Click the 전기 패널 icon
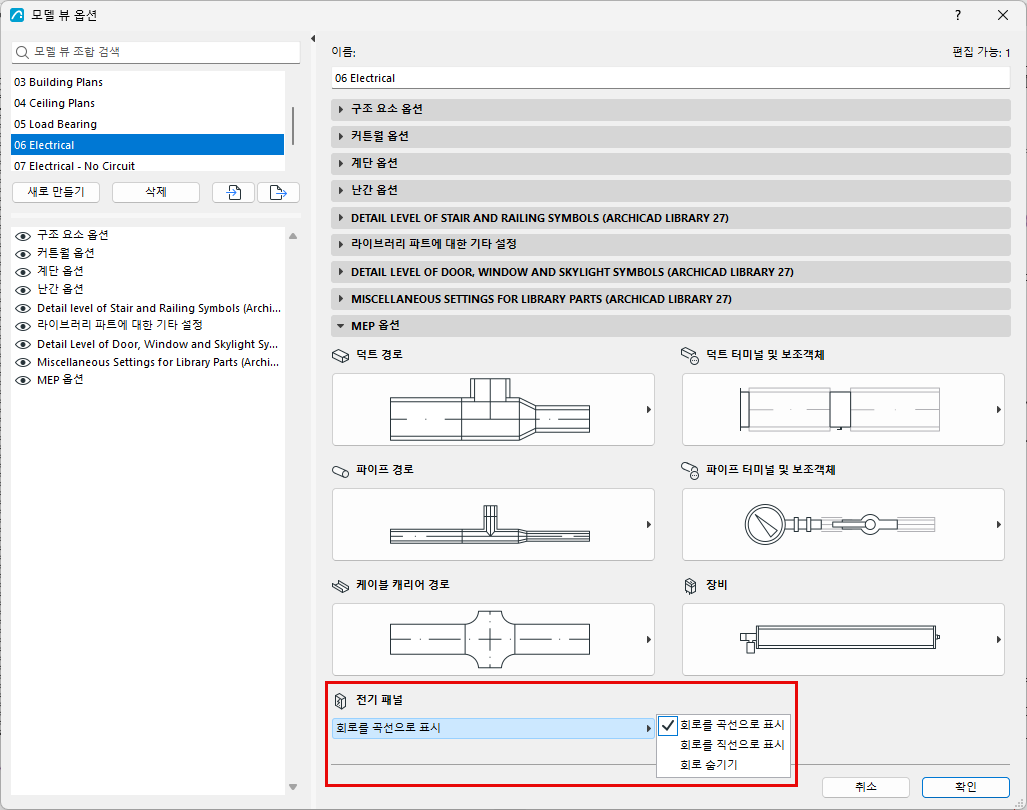Screen dimensions: 1027x810 click(x=341, y=701)
